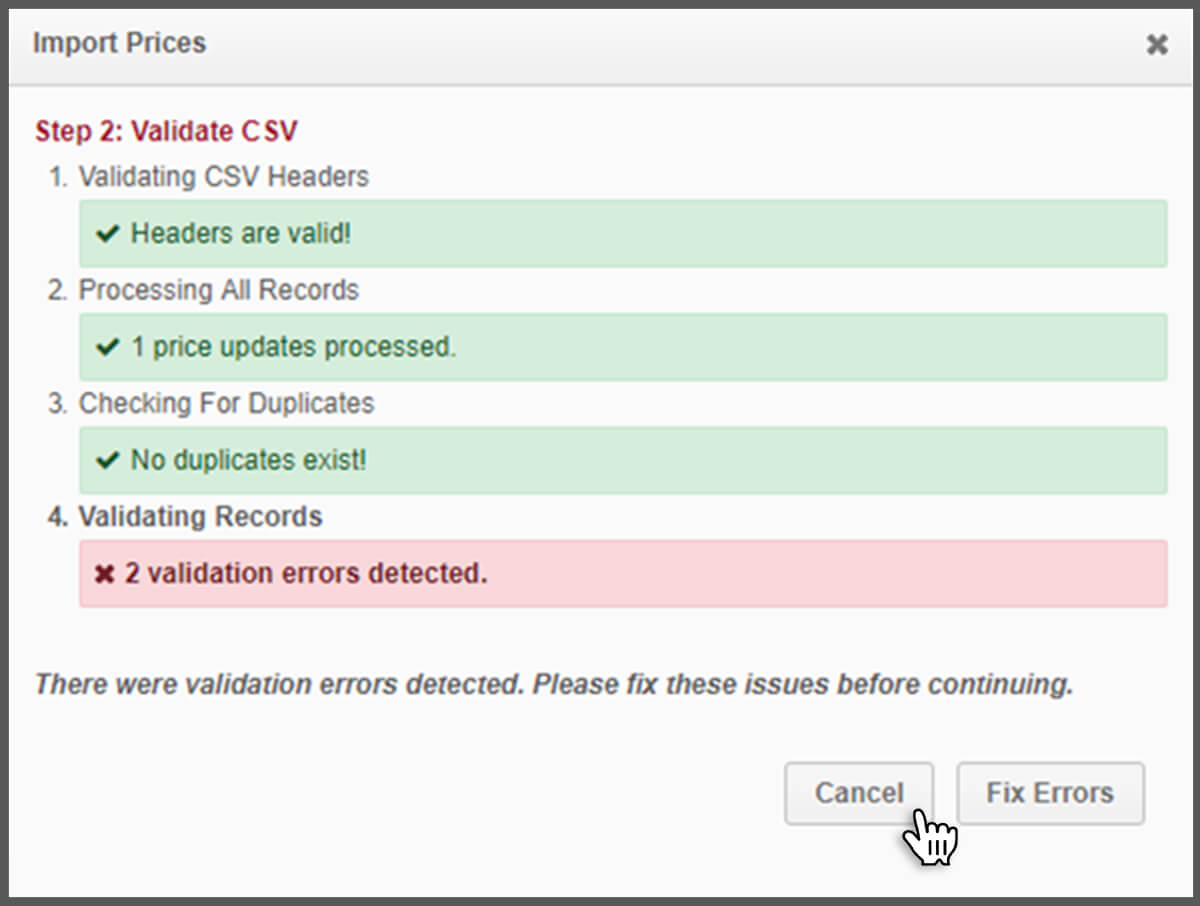
Task: Click the Cancel button
Action: (858, 793)
